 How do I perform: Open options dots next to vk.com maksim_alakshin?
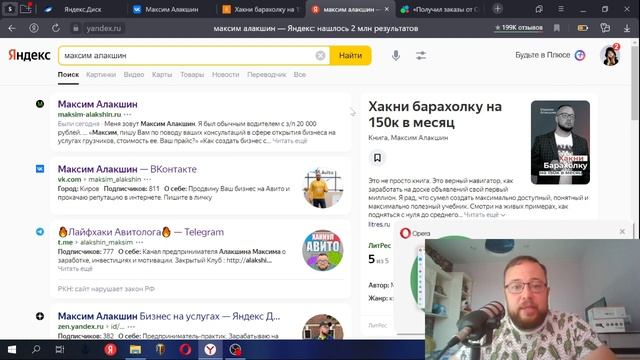(x=147, y=179)
